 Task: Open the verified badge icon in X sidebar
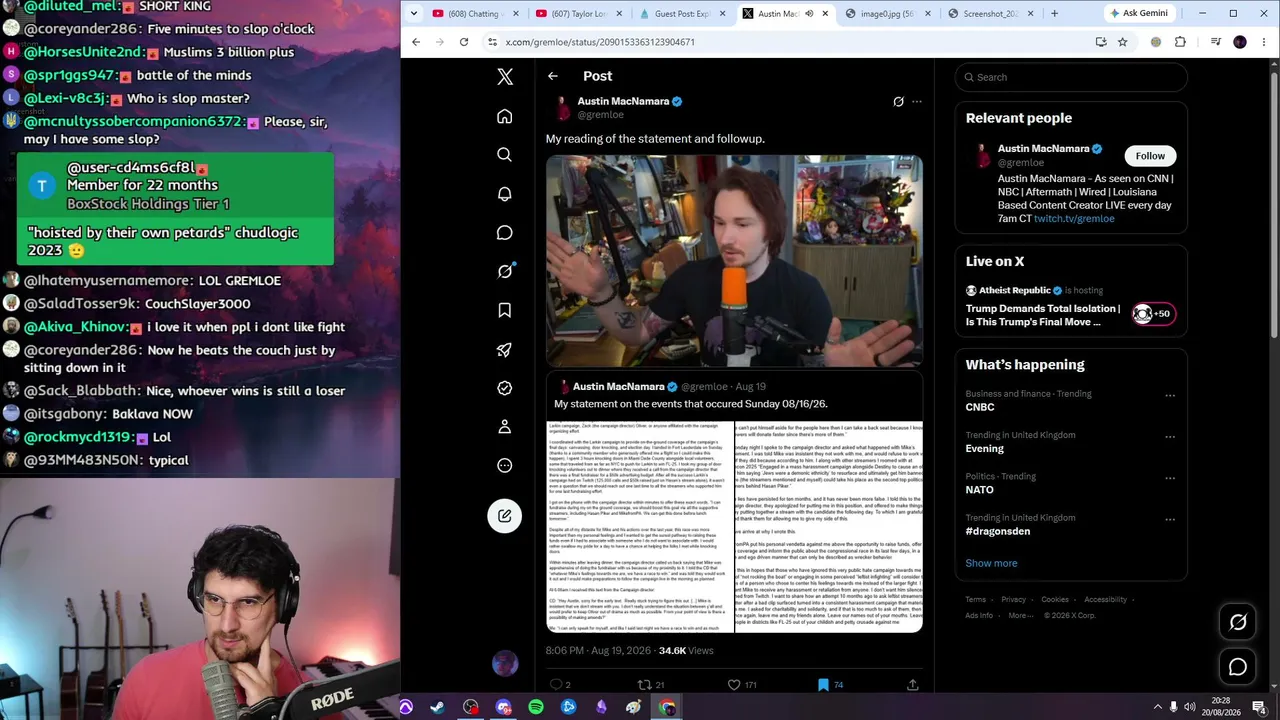click(x=505, y=388)
